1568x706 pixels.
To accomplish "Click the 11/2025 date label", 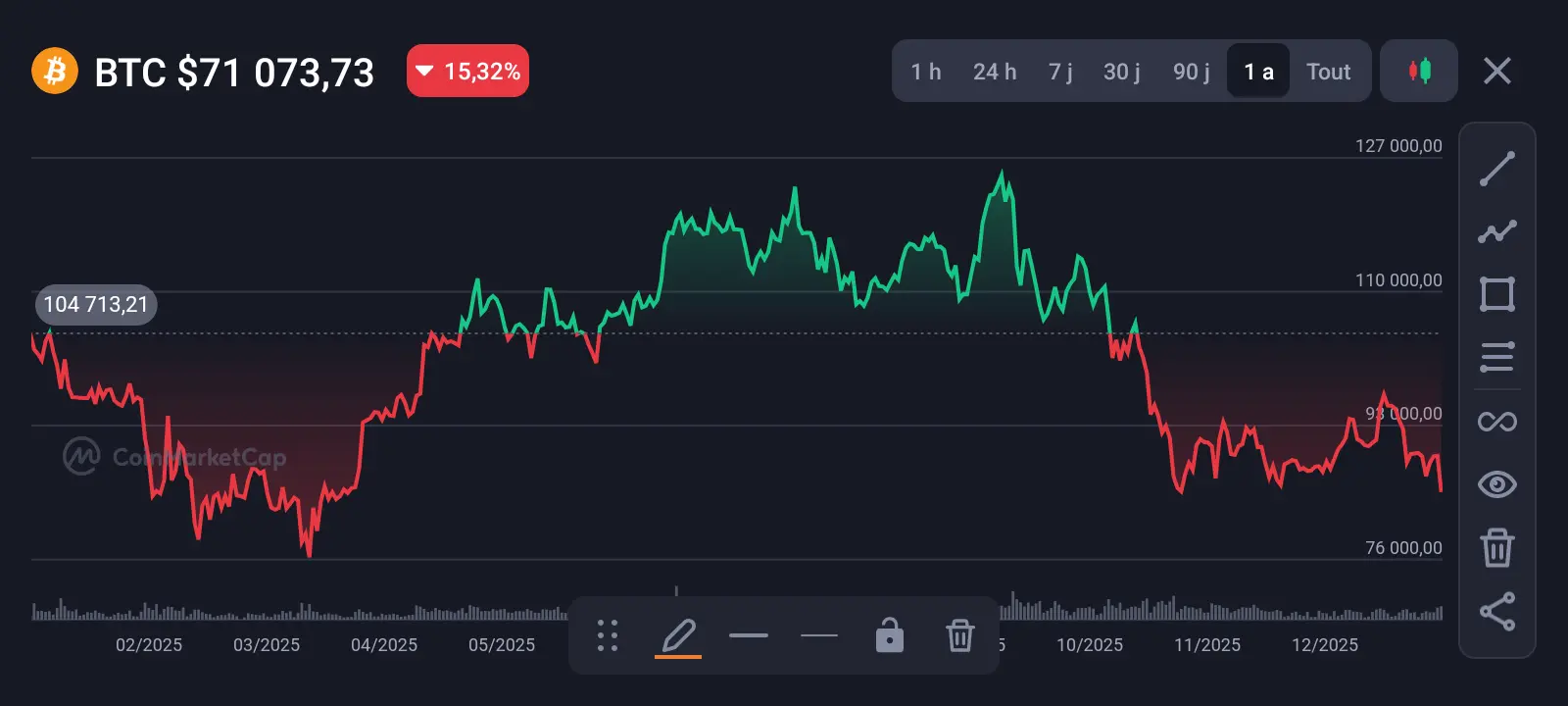I will pyautogui.click(x=1207, y=645).
